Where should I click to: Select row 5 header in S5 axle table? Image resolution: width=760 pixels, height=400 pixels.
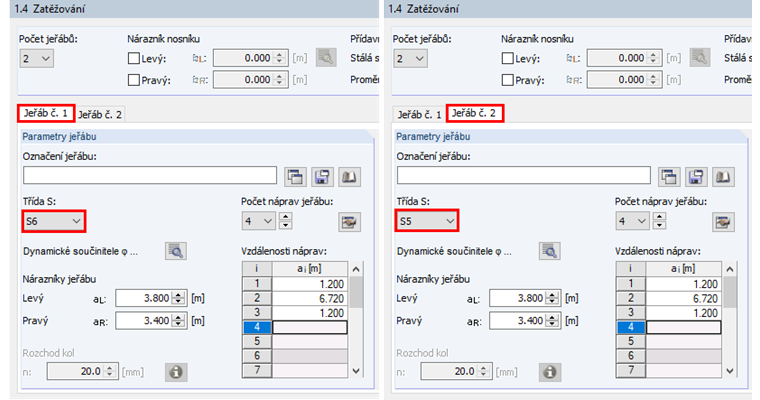click(x=631, y=341)
